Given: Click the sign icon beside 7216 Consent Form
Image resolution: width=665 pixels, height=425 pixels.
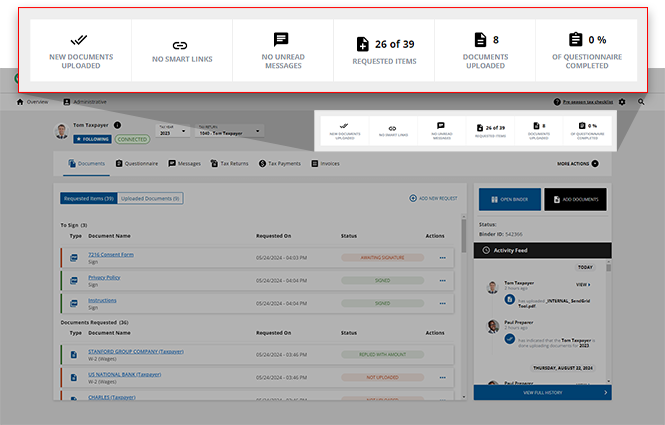Looking at the screenshot, I should [74, 258].
